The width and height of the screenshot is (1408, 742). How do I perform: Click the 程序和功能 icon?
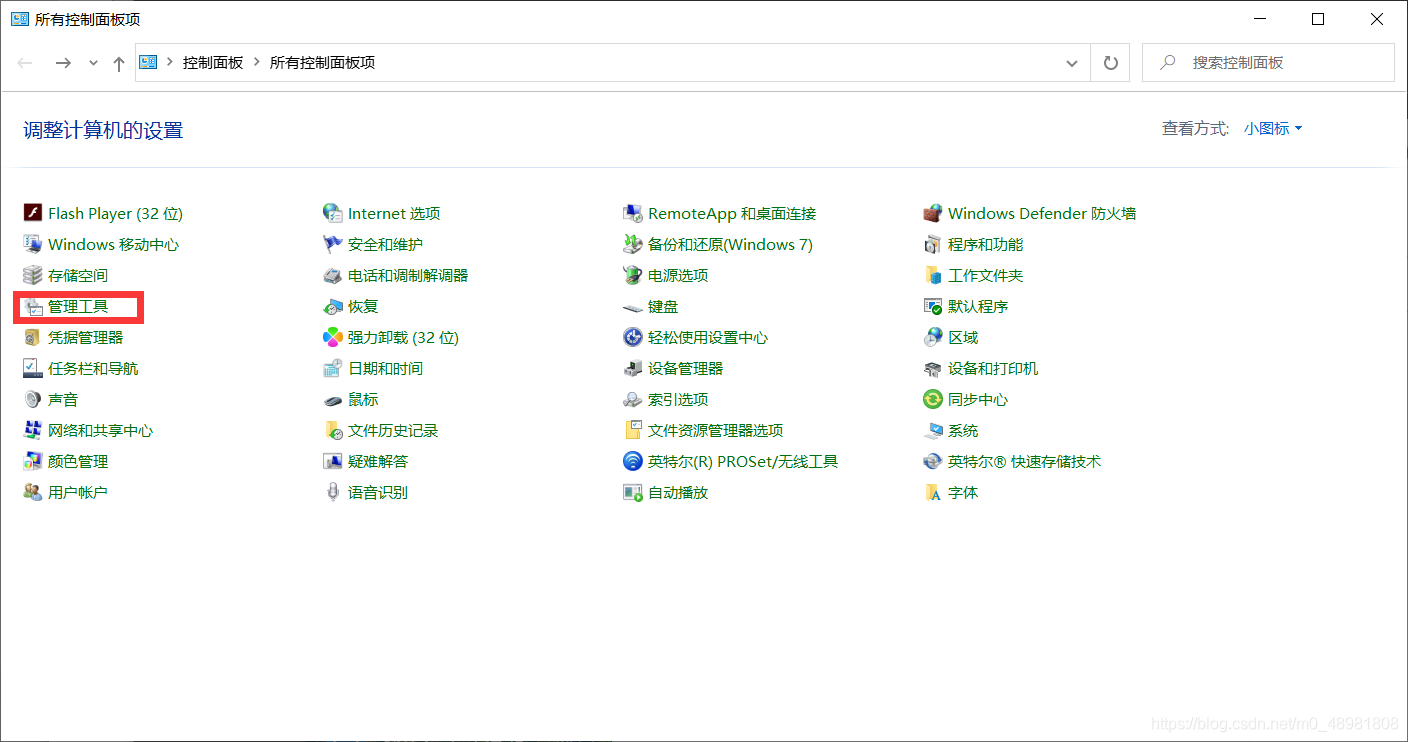(x=932, y=244)
